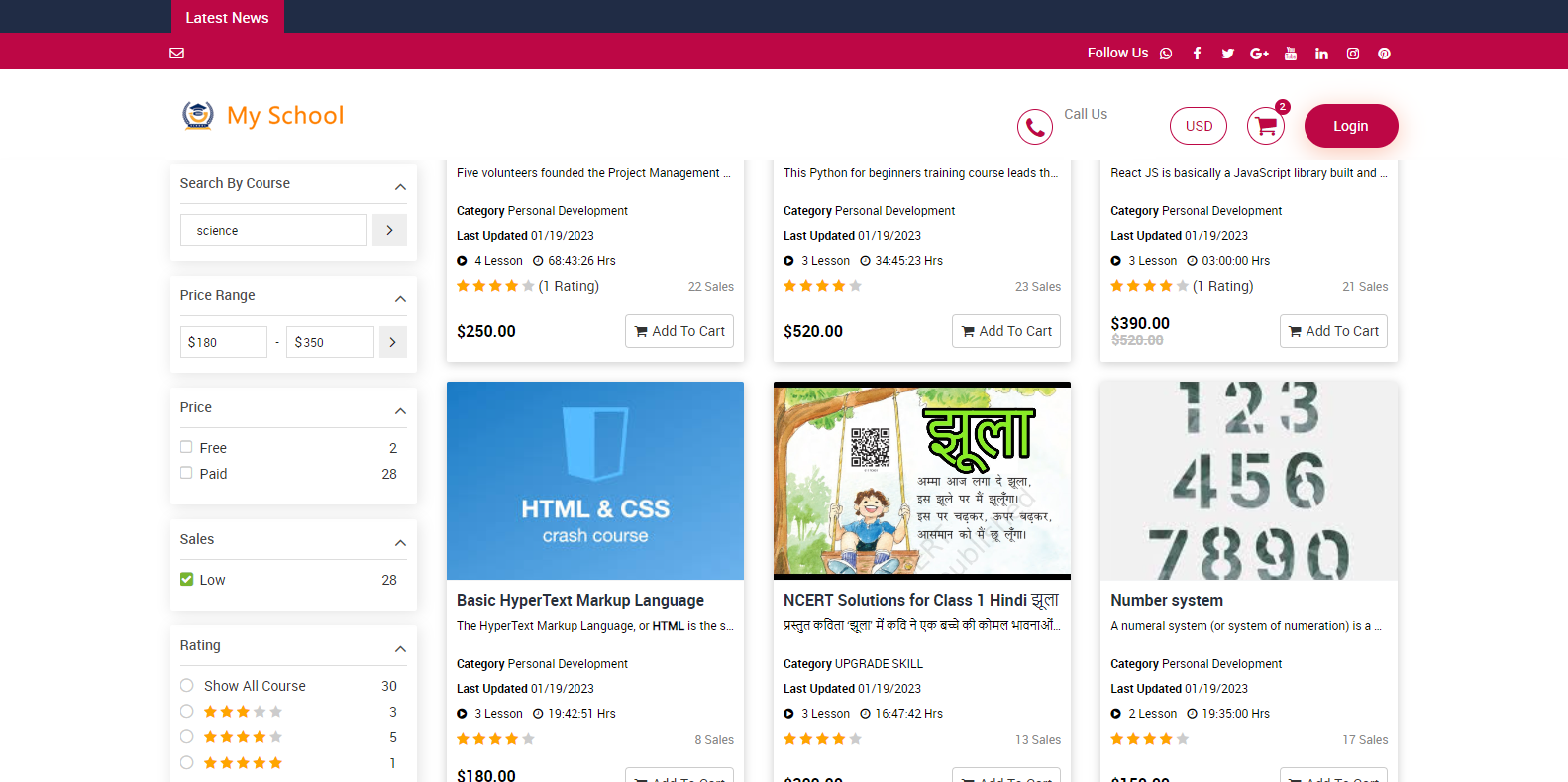Viewport: 1568px width, 782px height.
Task: Open the WhatsApp social icon
Action: [1166, 54]
